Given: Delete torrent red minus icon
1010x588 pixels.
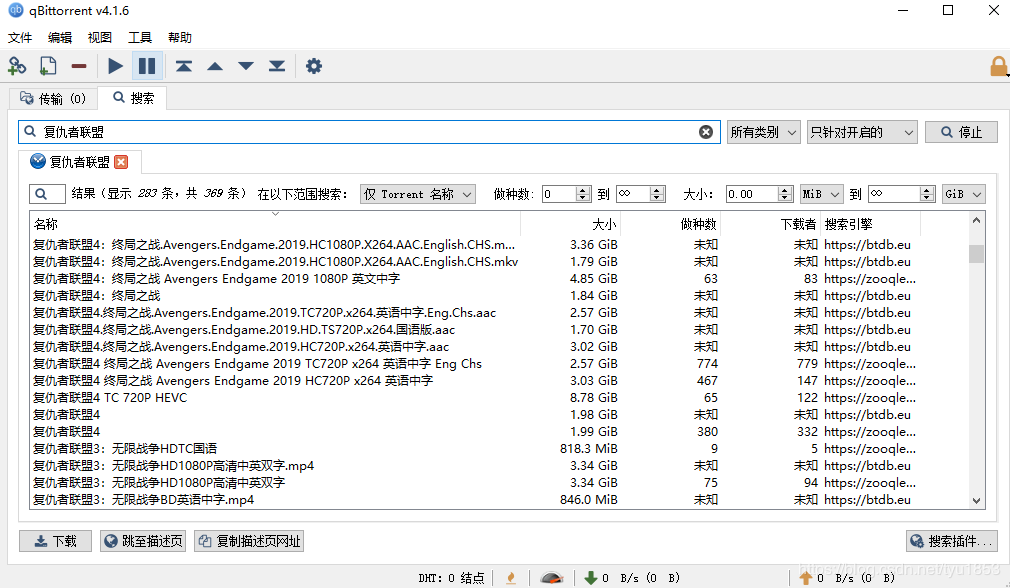Looking at the screenshot, I should (x=79, y=66).
